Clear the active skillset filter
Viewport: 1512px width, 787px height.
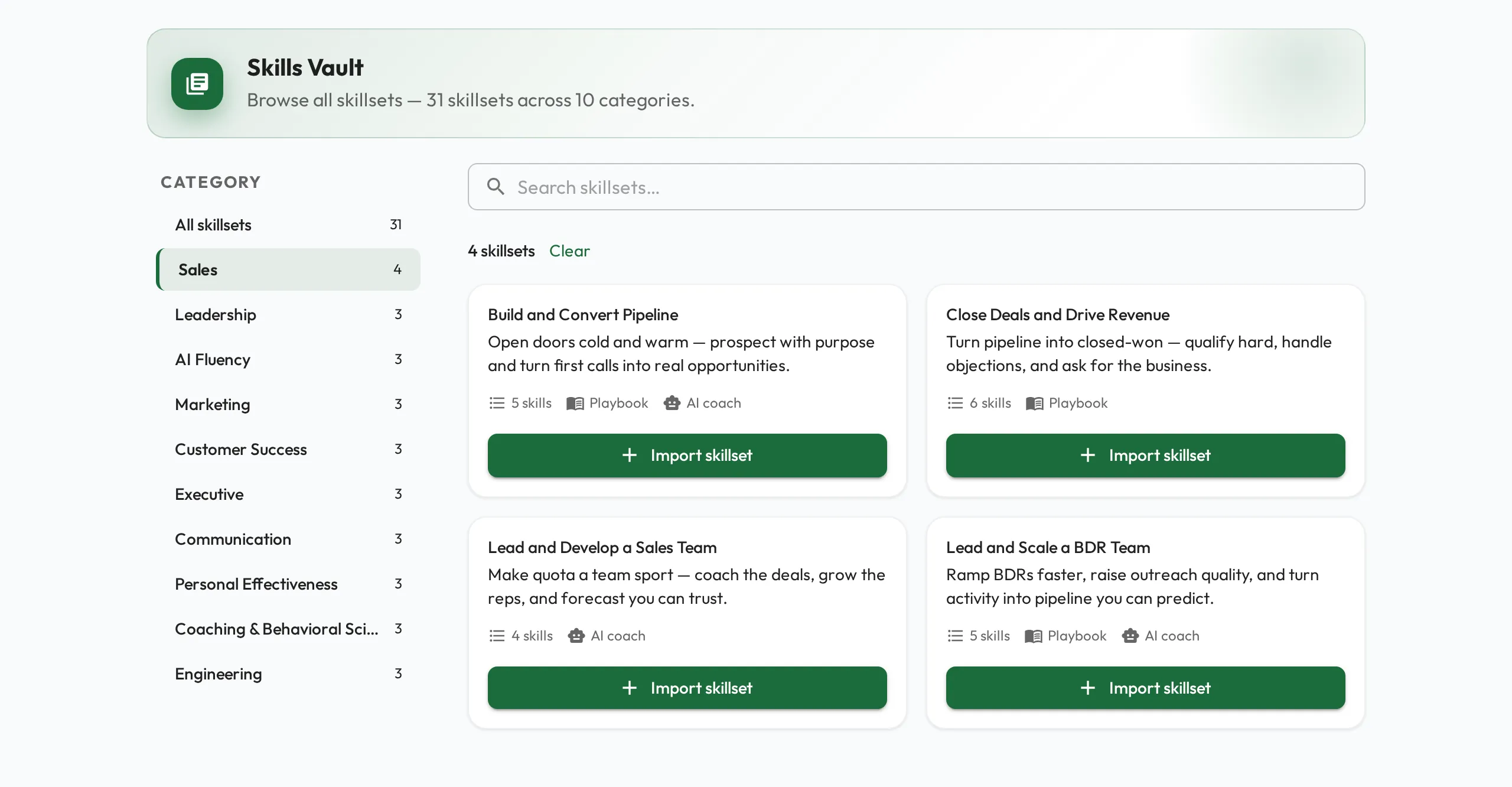[x=569, y=251]
